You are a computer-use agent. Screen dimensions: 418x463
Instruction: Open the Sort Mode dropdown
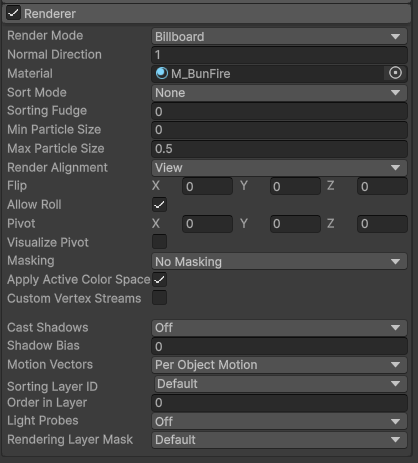click(x=279, y=93)
